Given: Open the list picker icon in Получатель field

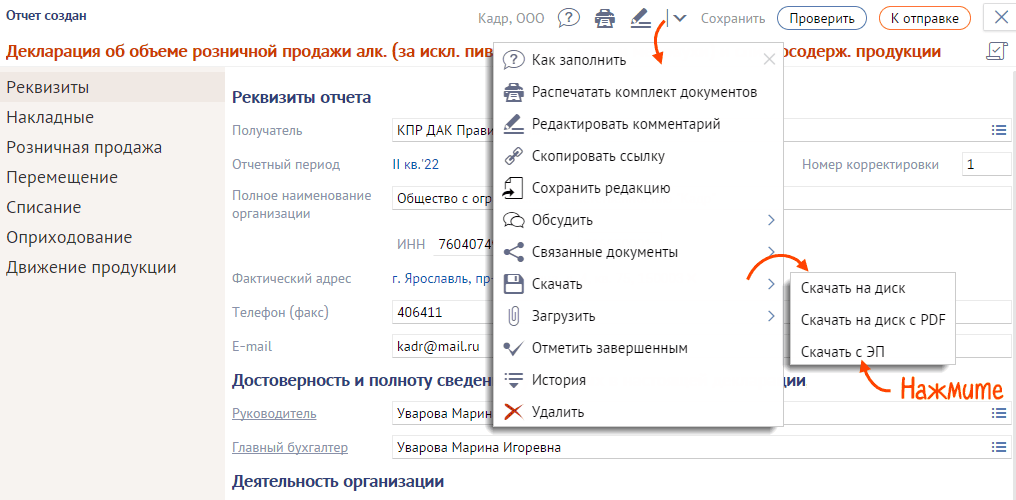Looking at the screenshot, I should pos(998,130).
